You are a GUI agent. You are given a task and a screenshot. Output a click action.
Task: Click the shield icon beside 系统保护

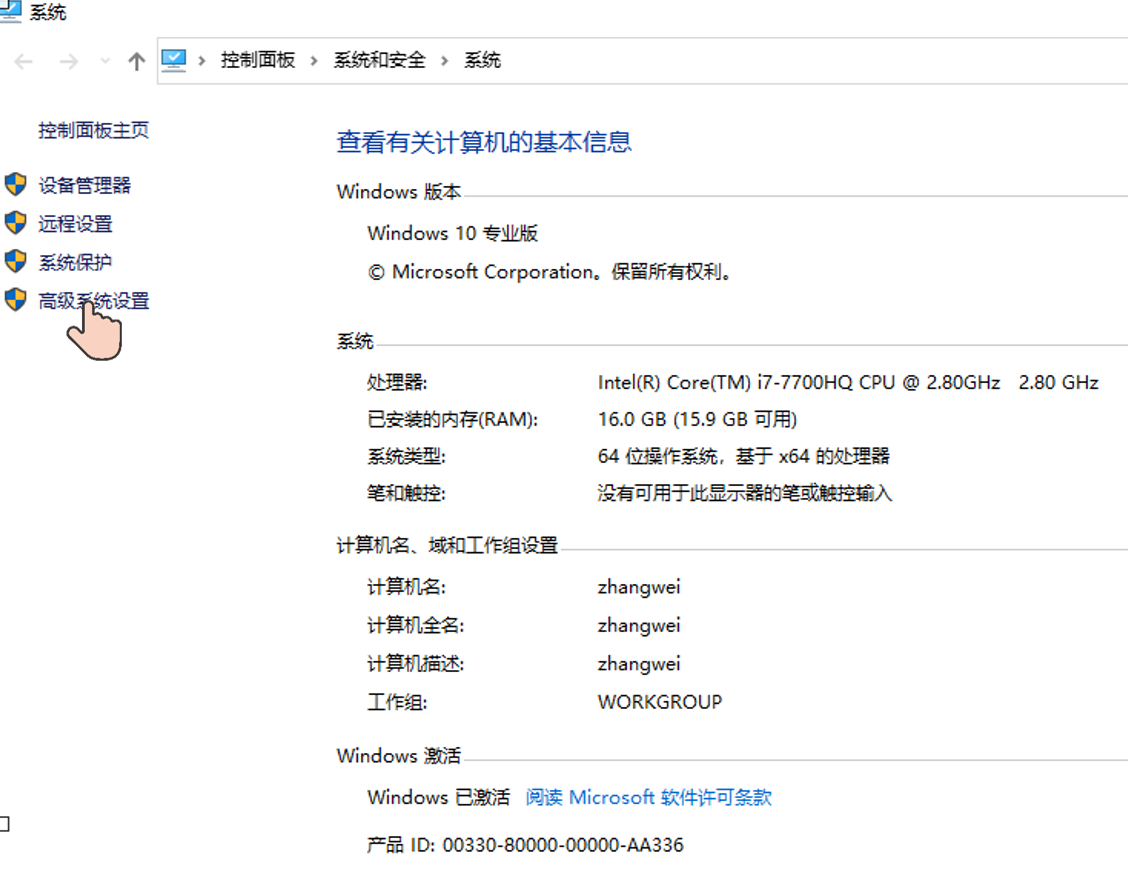pyautogui.click(x=16, y=262)
